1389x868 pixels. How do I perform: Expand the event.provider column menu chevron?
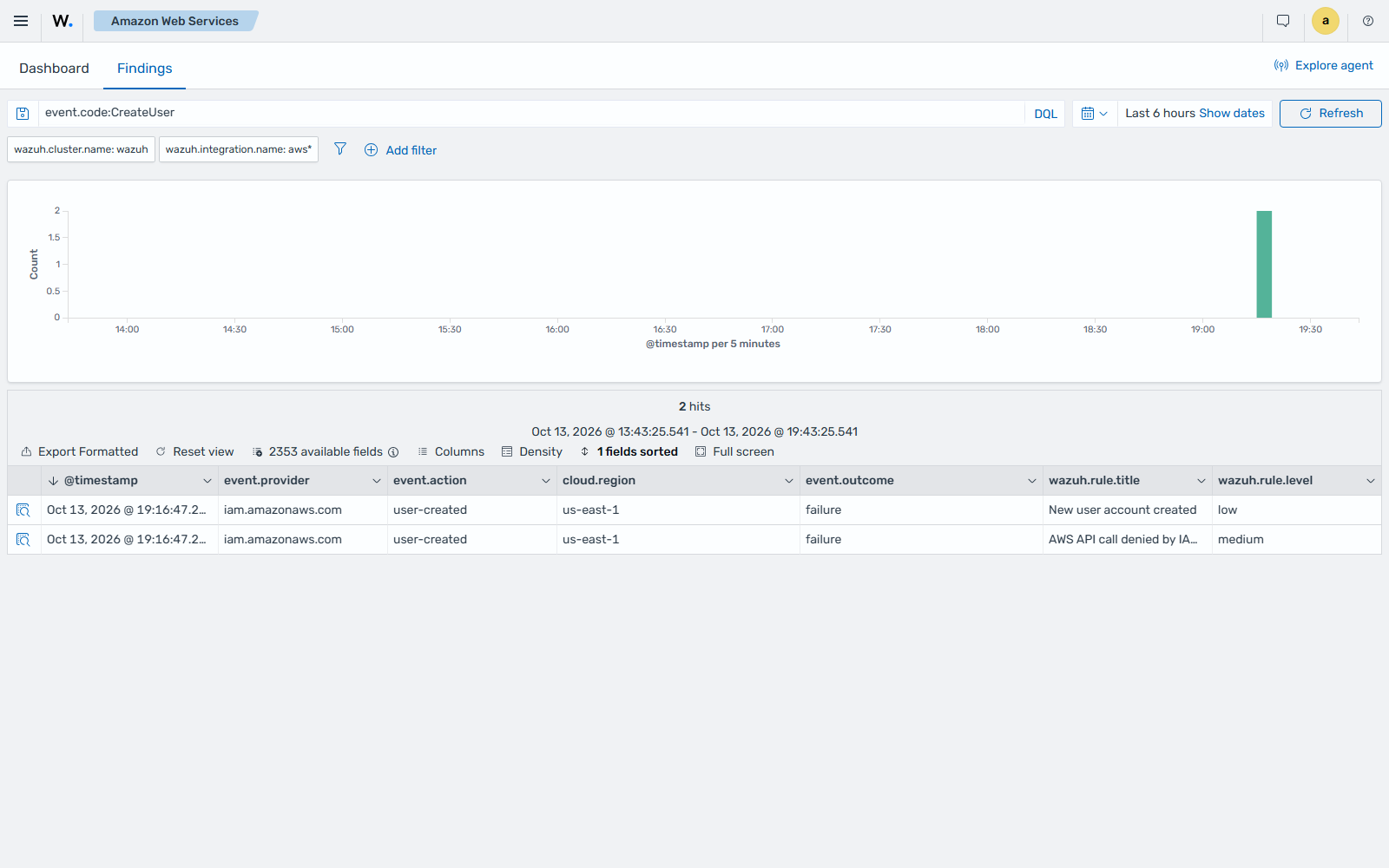point(377,481)
